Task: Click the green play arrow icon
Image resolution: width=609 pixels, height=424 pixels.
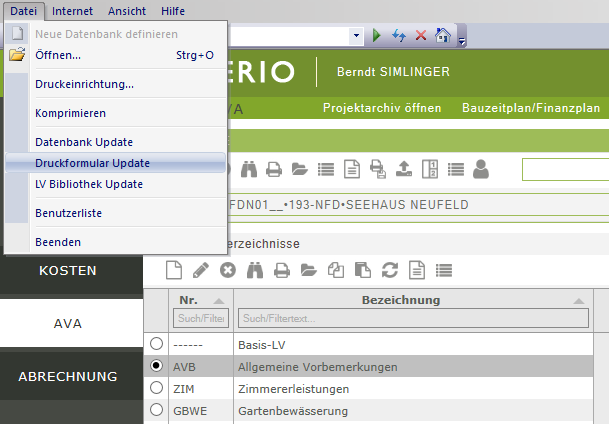Action: point(376,35)
